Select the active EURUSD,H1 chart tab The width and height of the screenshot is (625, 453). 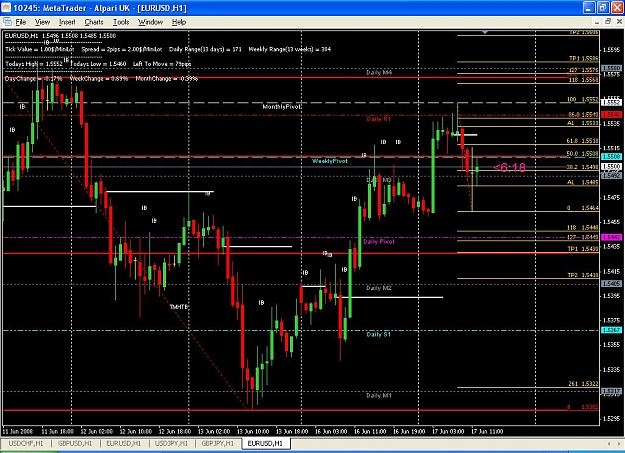pyautogui.click(x=265, y=443)
